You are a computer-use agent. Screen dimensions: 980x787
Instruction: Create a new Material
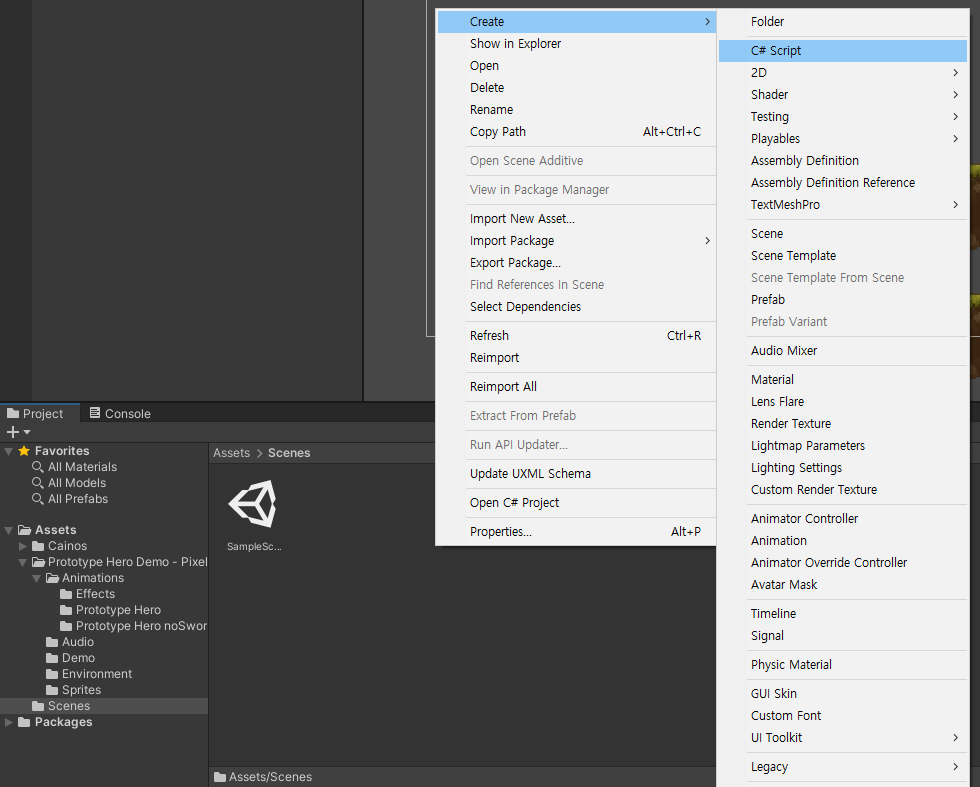[842, 379]
